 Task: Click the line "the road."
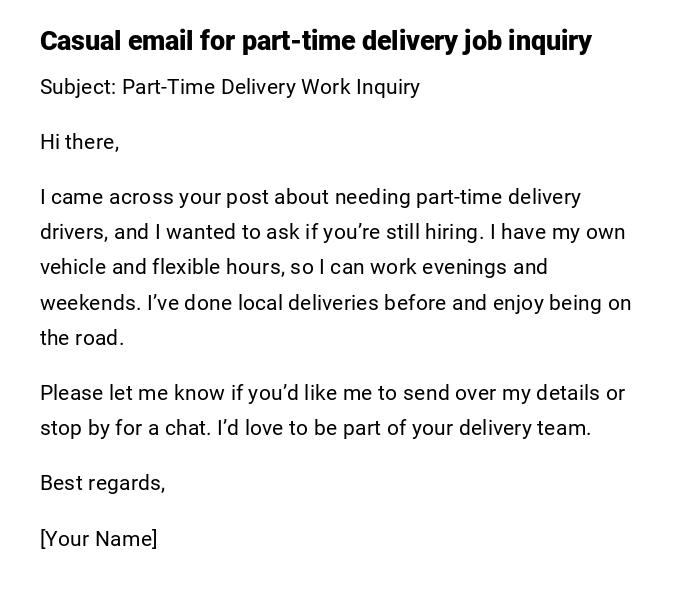pyautogui.click(x=82, y=338)
